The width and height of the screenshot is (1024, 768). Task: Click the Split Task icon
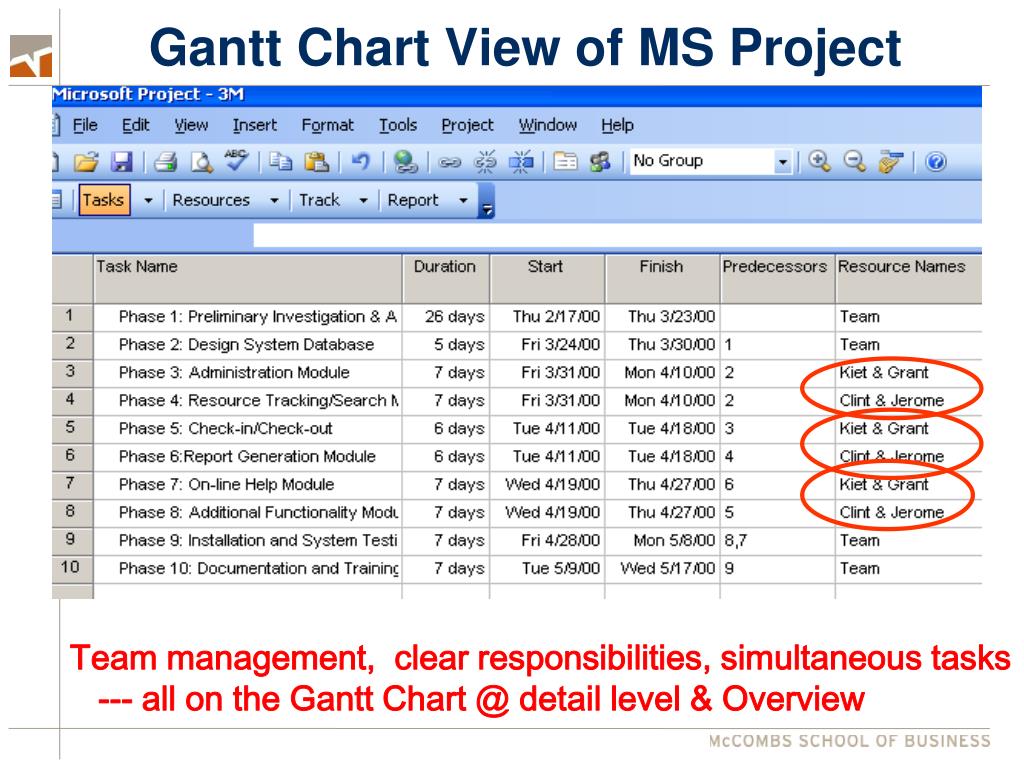[521, 161]
